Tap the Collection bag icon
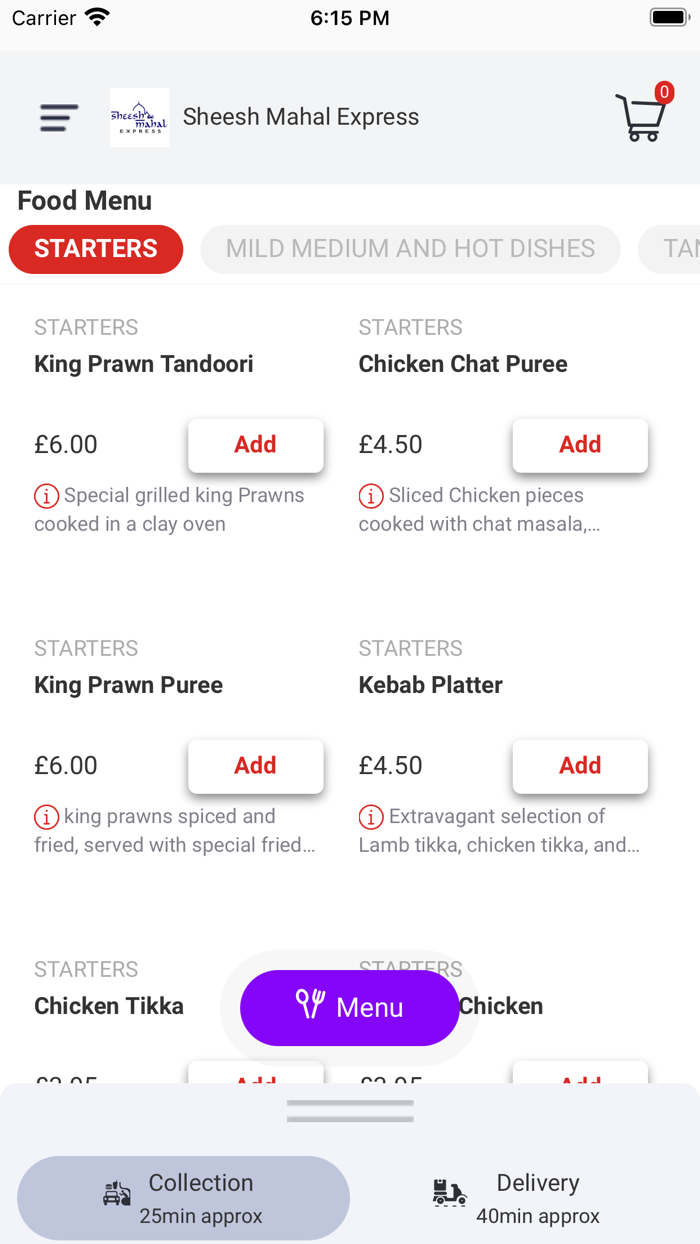Viewport: 700px width, 1244px height. (x=118, y=1193)
